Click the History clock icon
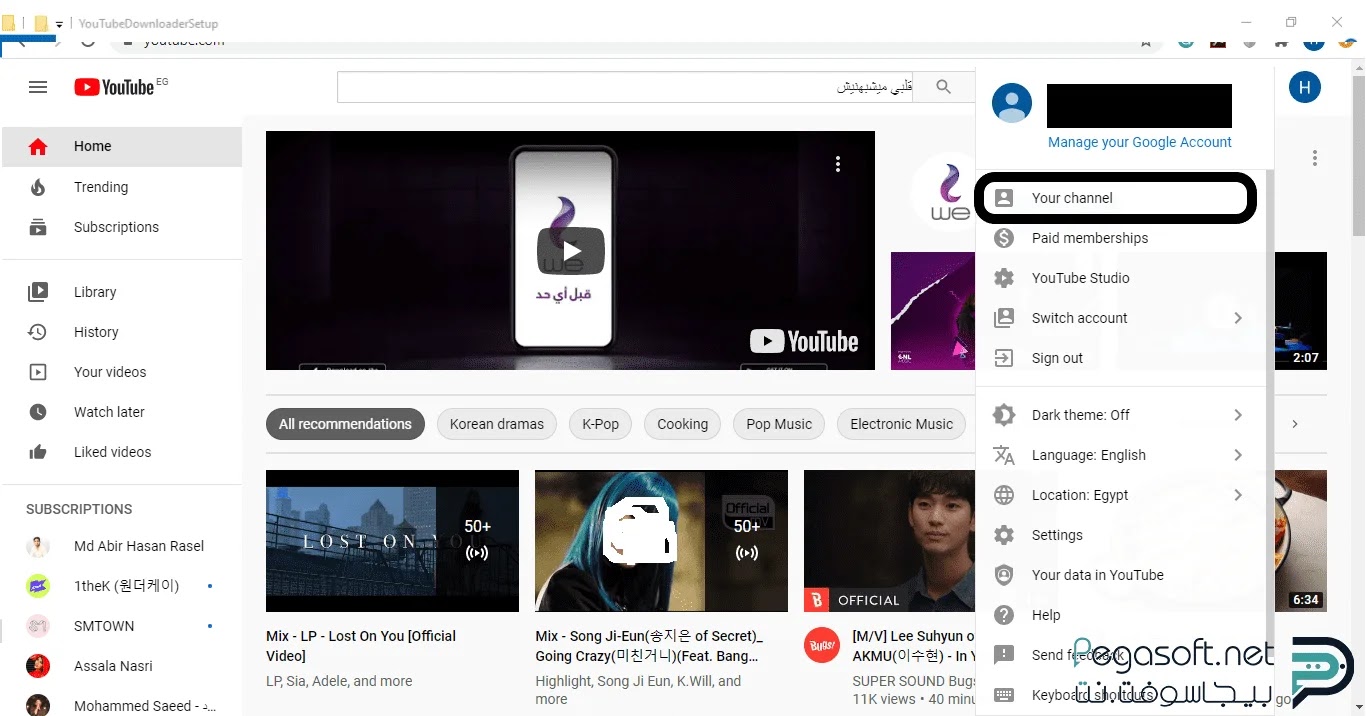 click(x=38, y=332)
